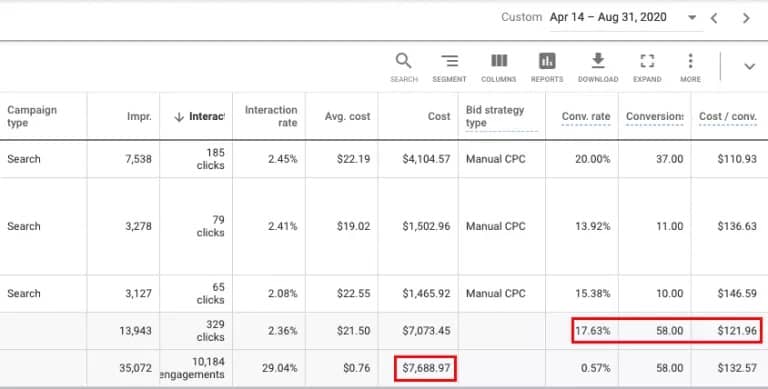
Task: Sort by Impr. column header
Action: pos(139,116)
